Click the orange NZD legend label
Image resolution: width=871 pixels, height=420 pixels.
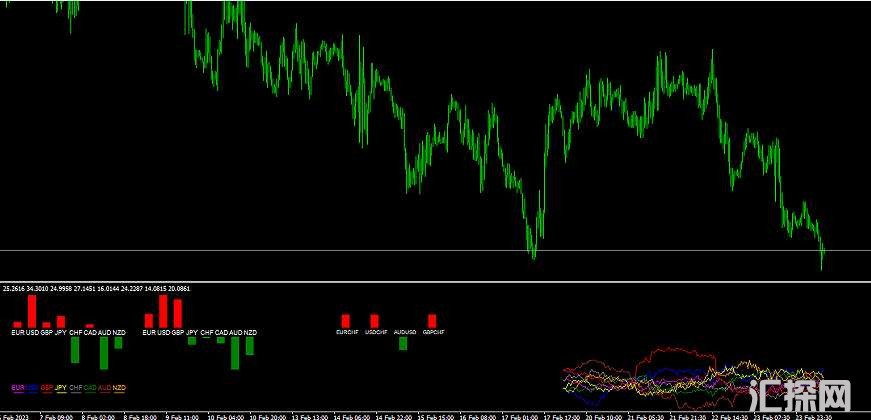(x=119, y=387)
